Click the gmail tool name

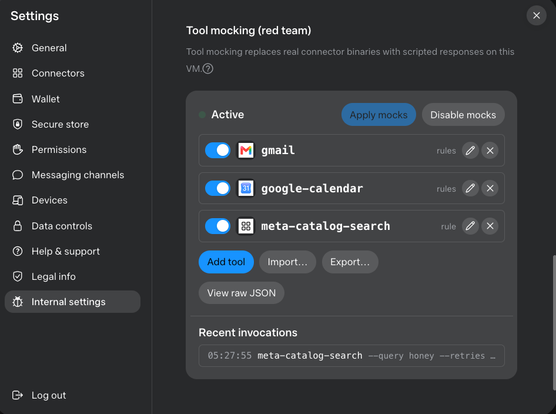tap(278, 150)
